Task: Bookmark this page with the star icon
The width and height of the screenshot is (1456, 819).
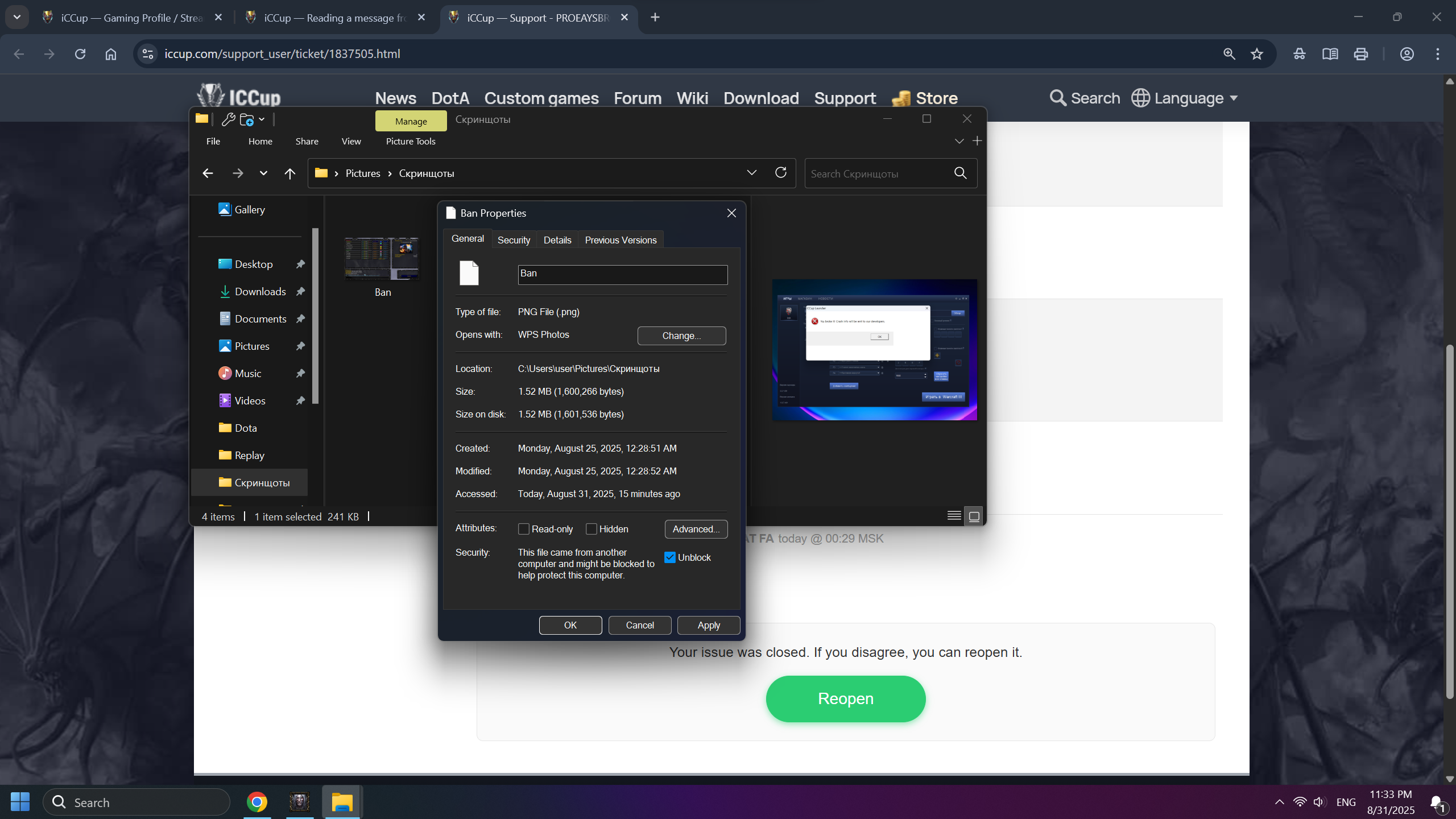Action: pos(1257,54)
